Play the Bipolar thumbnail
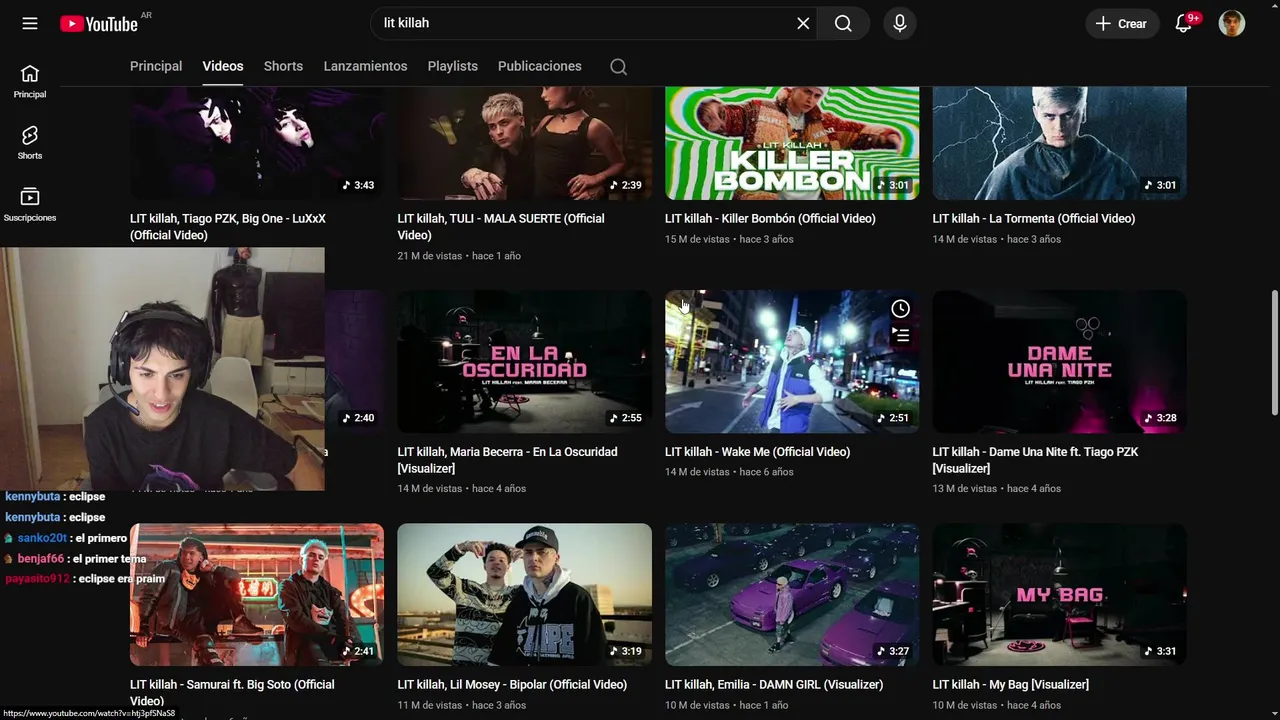Viewport: 1280px width, 720px height. coord(524,595)
